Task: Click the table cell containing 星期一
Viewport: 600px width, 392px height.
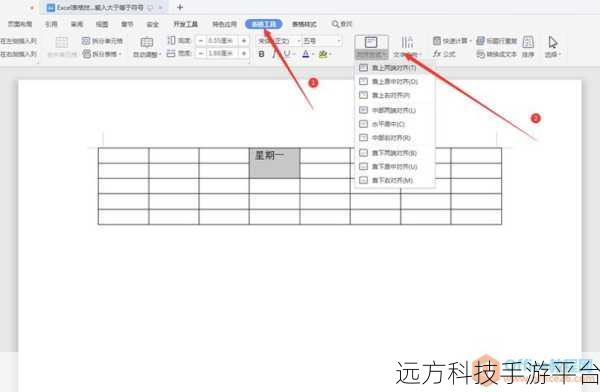Action: (x=274, y=163)
